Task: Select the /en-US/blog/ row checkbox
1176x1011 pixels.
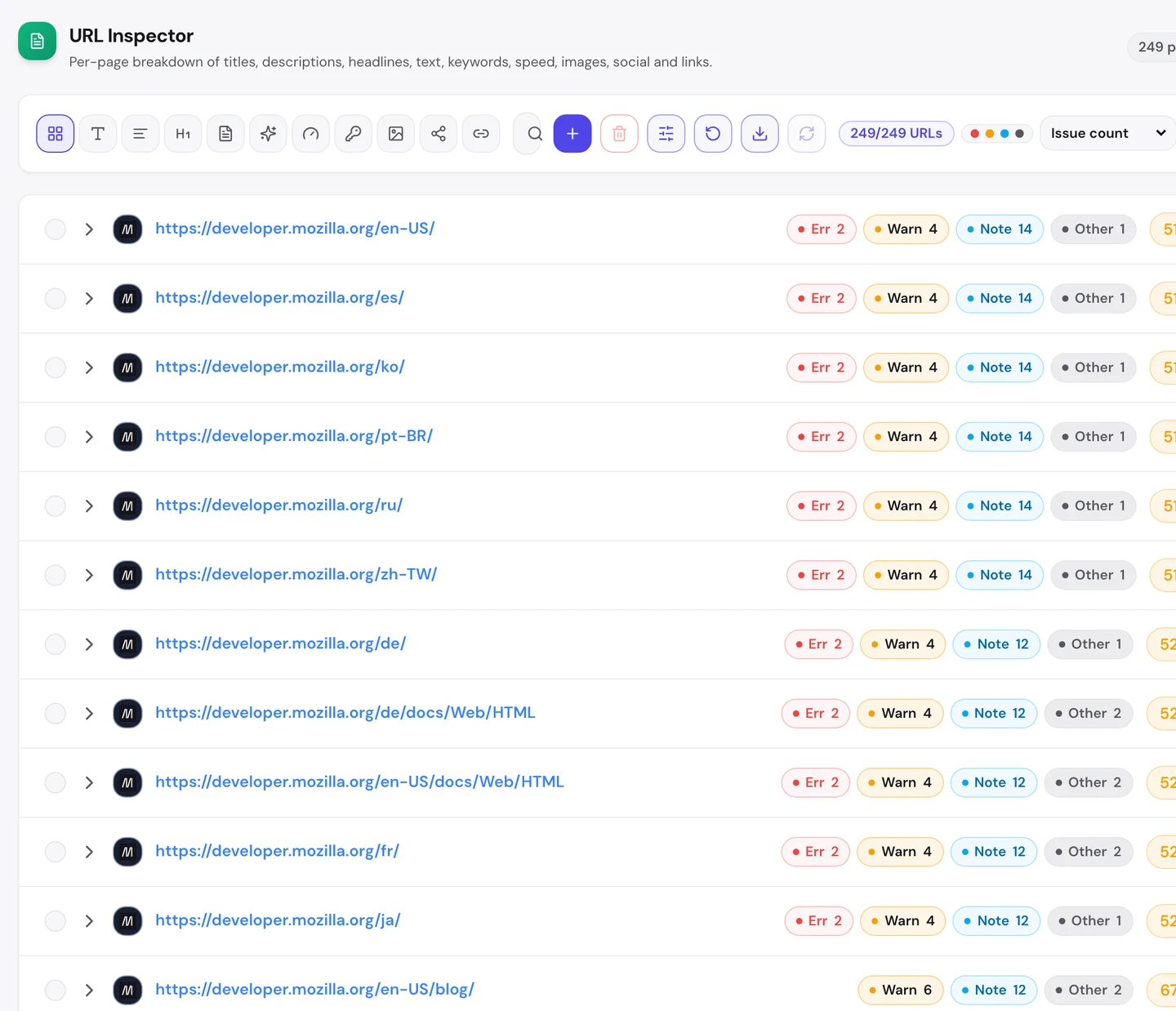Action: click(55, 991)
